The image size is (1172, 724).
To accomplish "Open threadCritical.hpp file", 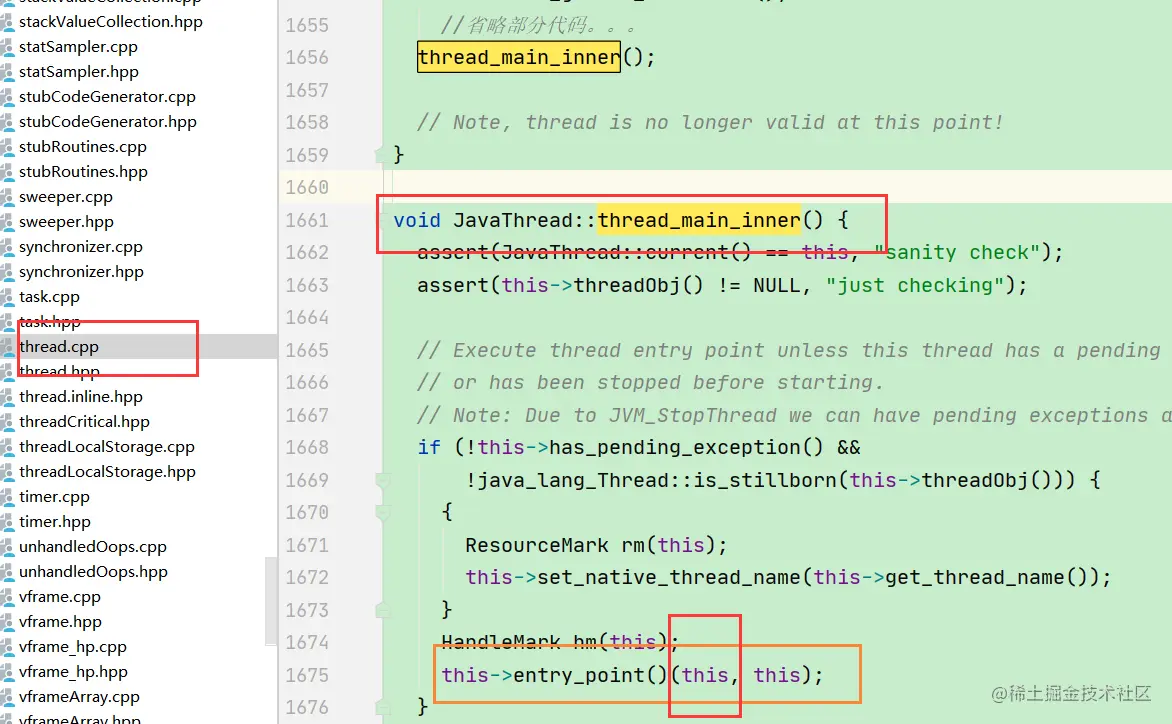I will coord(84,421).
